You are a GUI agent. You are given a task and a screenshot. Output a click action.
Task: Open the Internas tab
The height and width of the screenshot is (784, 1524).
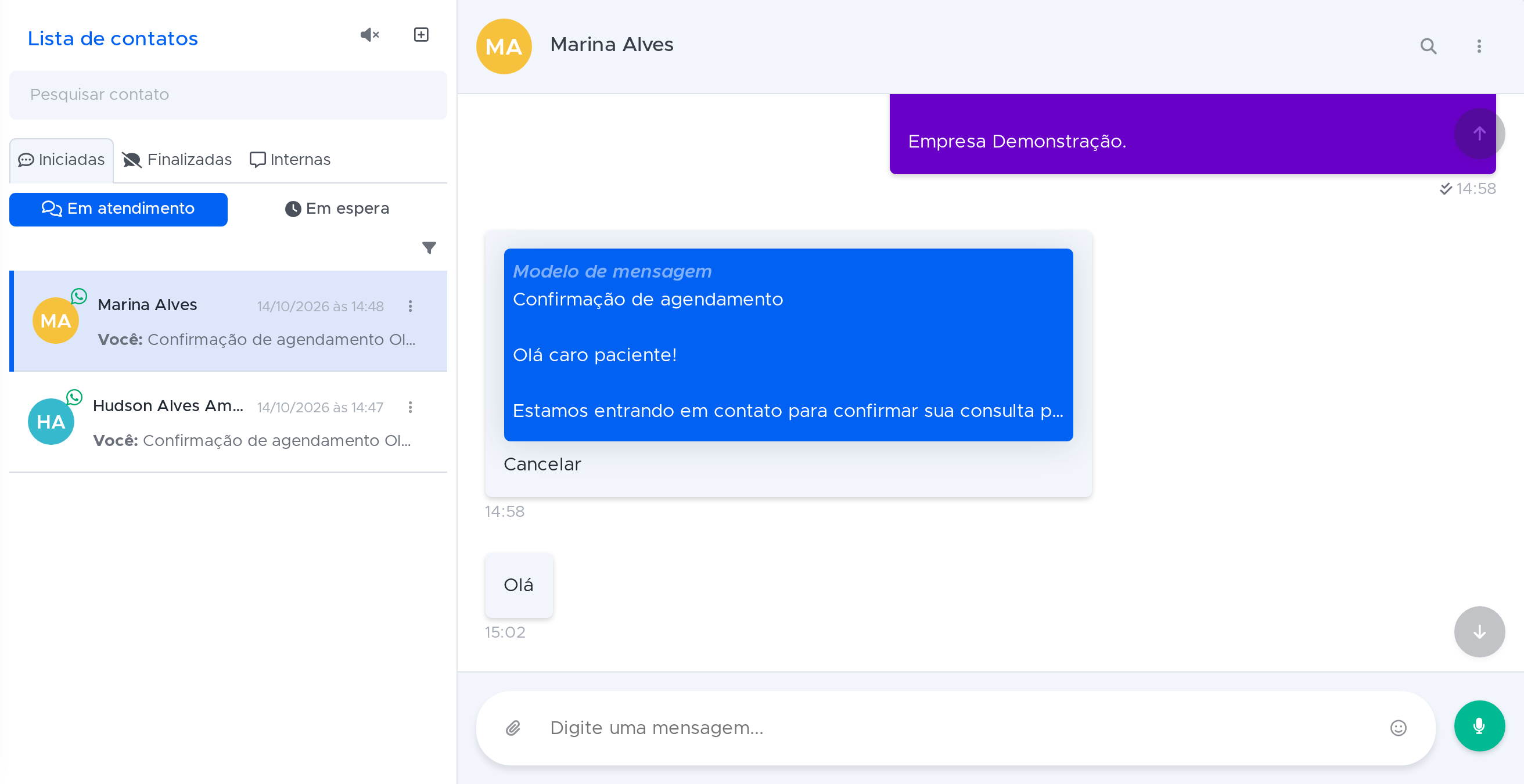pos(290,160)
